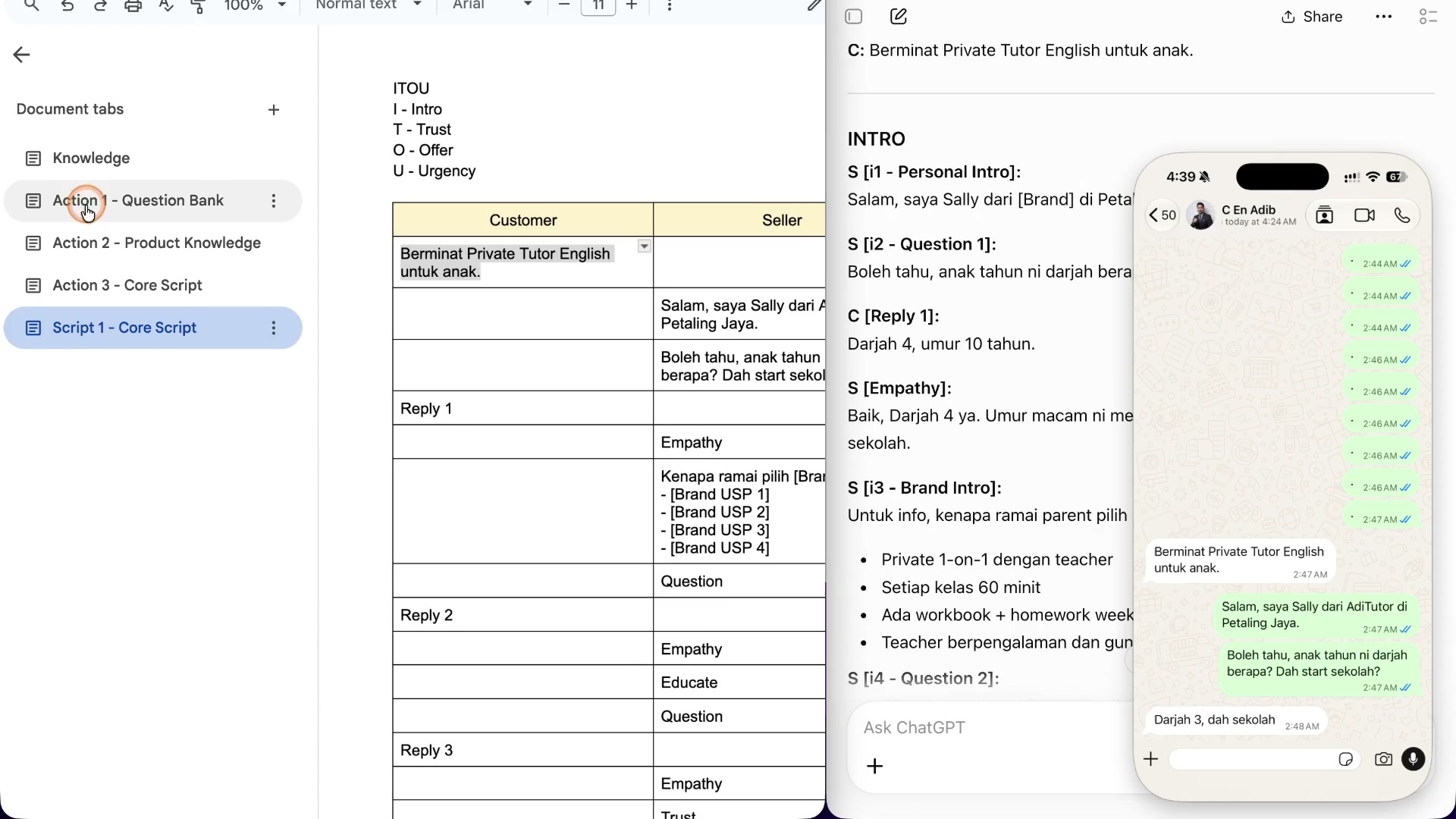The image size is (1456, 819).
Task: Click the Share button in ChatGPT
Action: click(1312, 17)
